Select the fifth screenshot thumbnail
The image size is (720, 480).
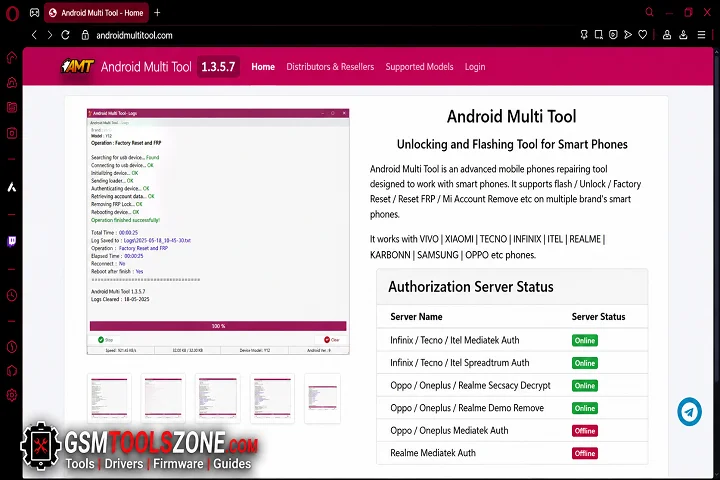pos(322,398)
